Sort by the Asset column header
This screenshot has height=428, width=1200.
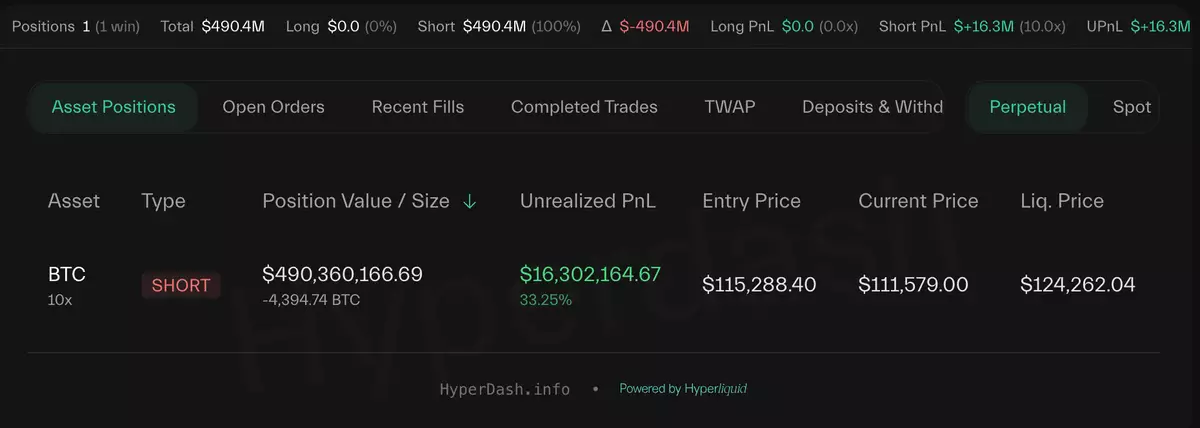point(74,201)
